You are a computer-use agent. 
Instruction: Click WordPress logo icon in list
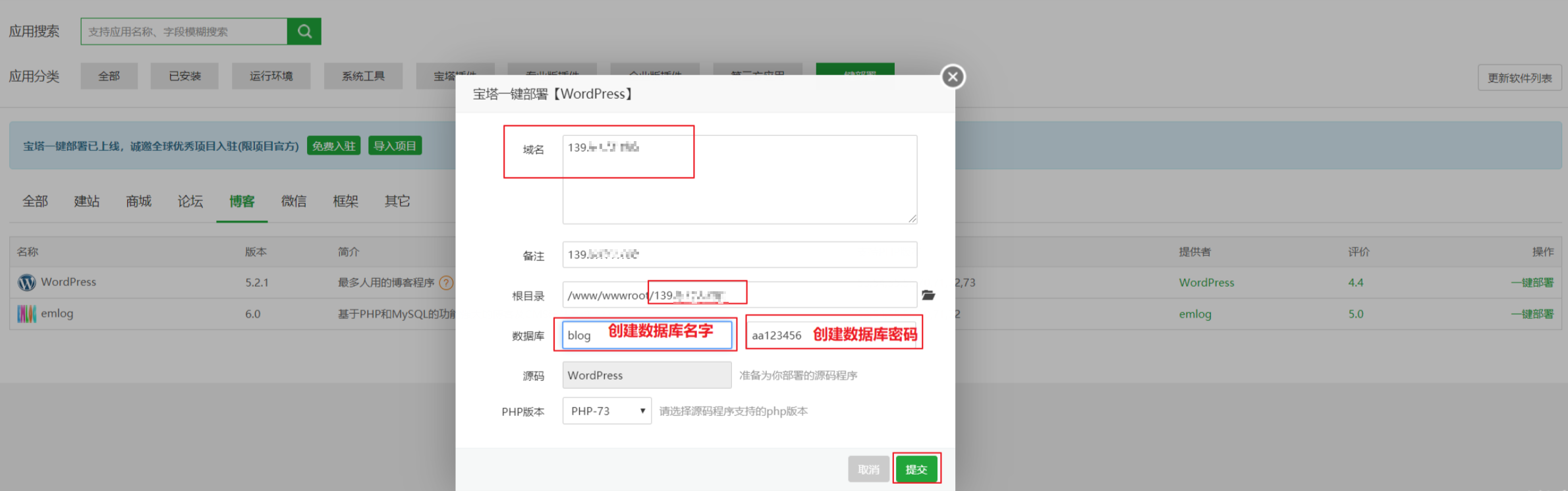(x=26, y=282)
